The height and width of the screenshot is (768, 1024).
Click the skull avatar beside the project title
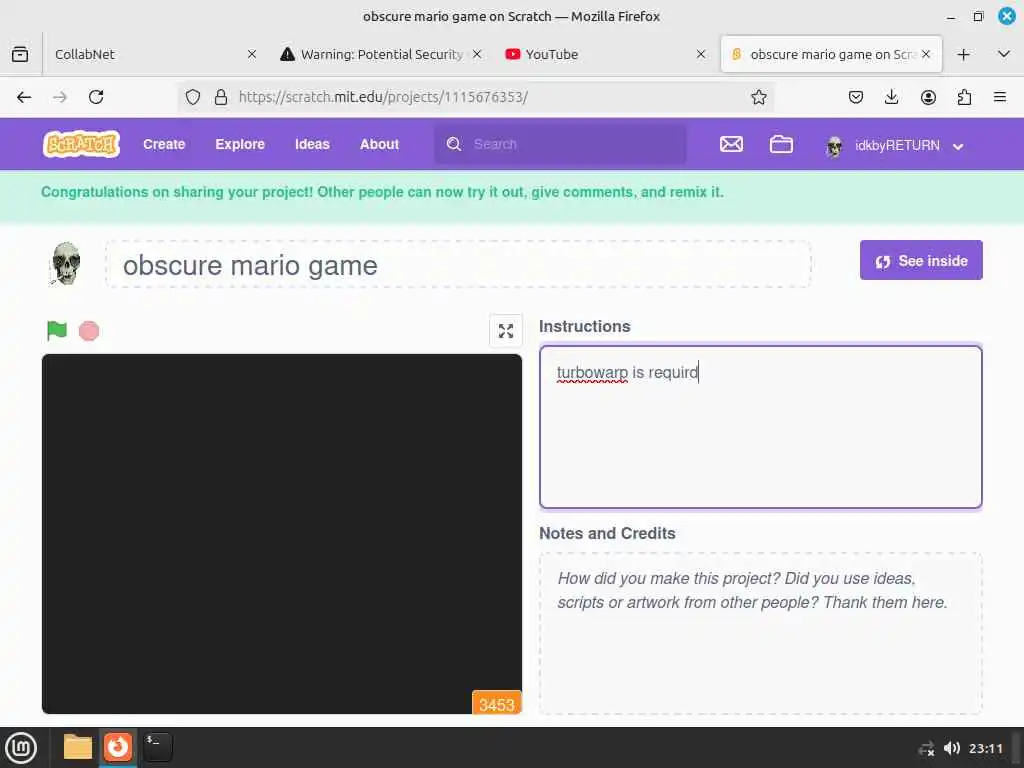(x=65, y=264)
